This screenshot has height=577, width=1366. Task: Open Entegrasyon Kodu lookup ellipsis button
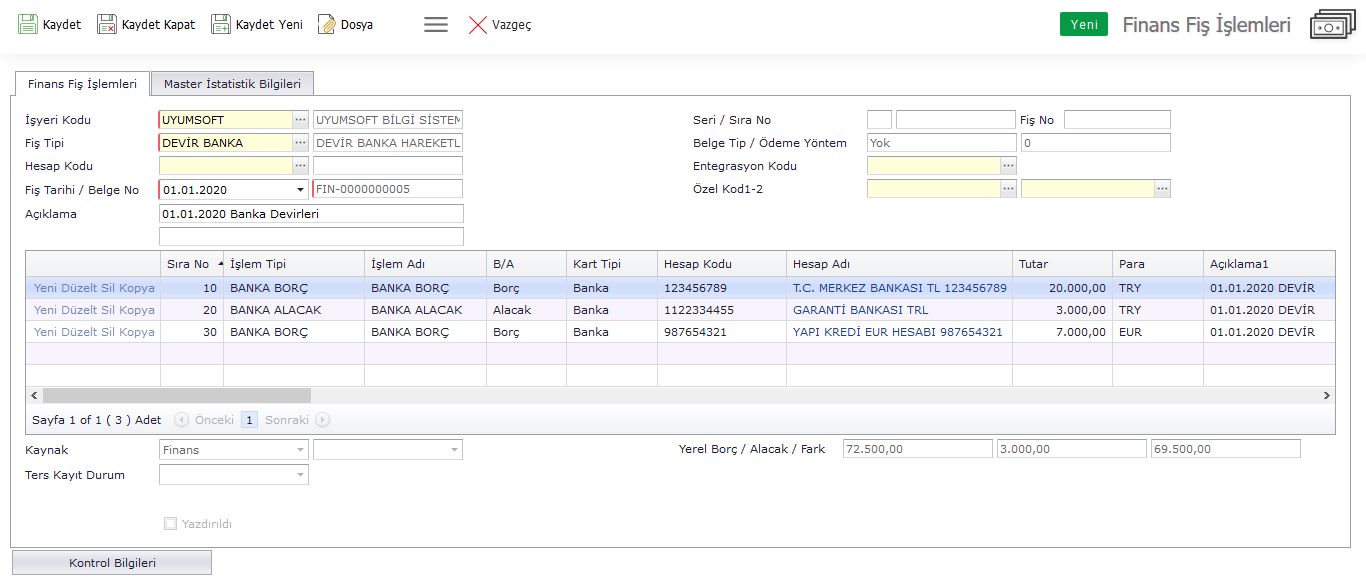tap(1008, 166)
